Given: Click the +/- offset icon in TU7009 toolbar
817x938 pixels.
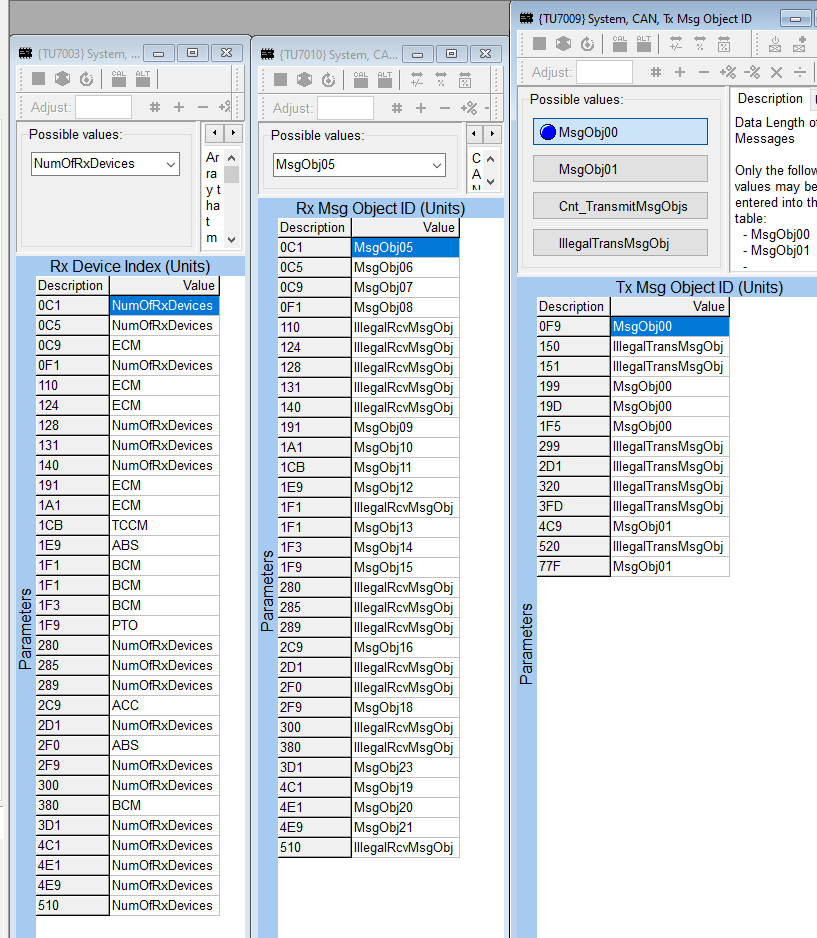Looking at the screenshot, I should click(x=676, y=43).
